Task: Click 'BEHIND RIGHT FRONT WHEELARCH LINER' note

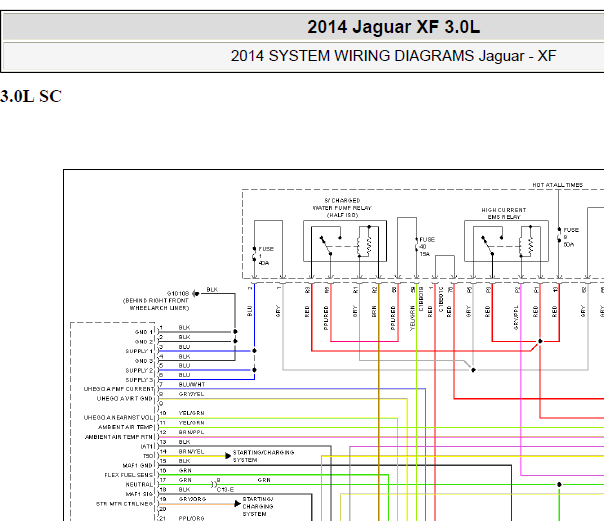Action: [156, 304]
